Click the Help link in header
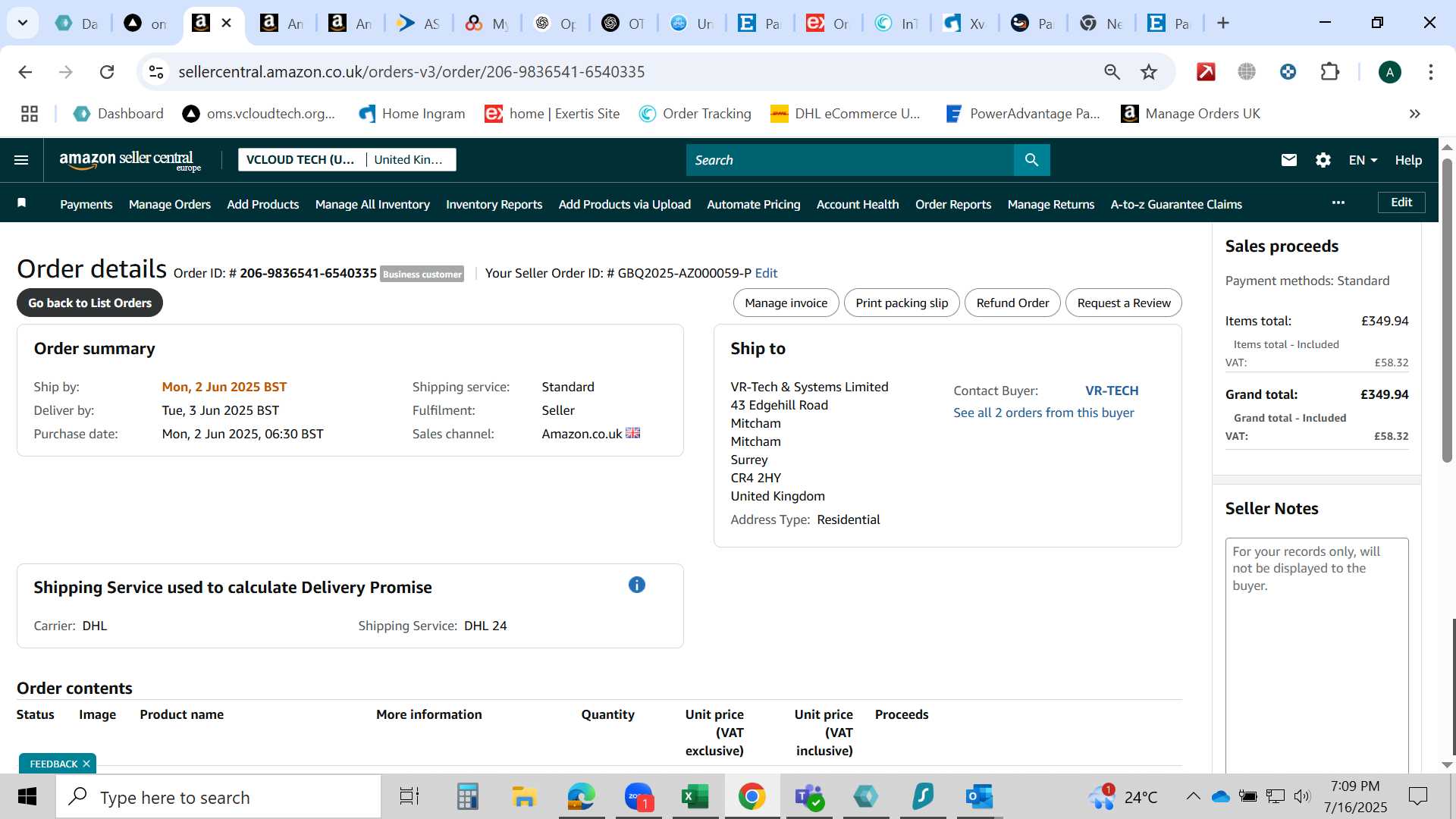Viewport: 1456px width, 819px height. (x=1408, y=160)
